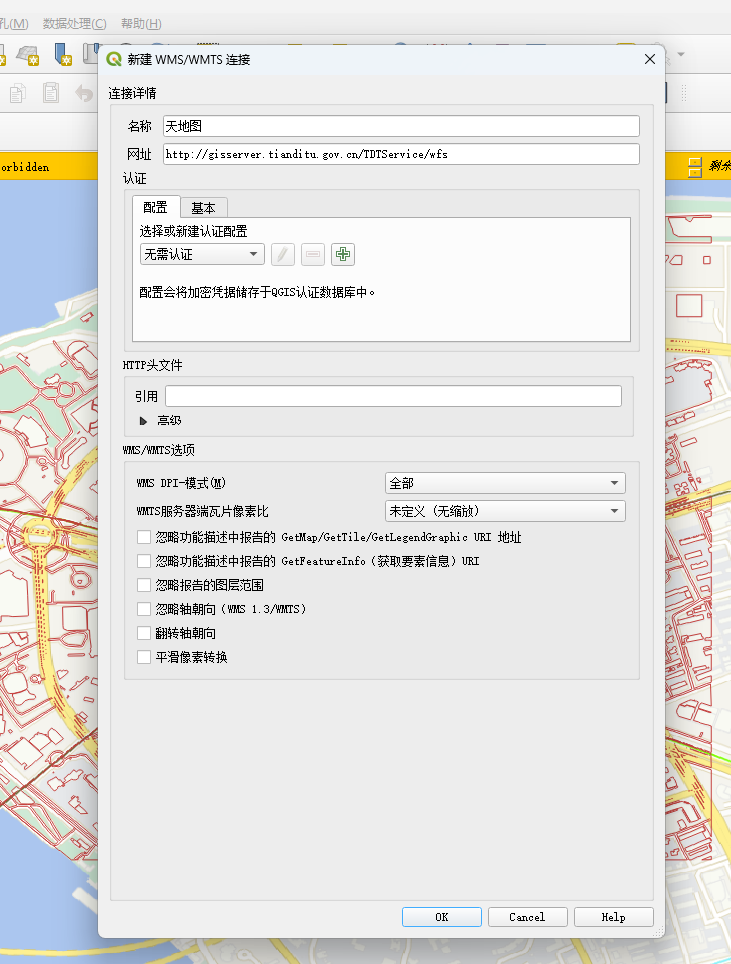Open the WMTS服务器端瓦片像素比 dropdown
This screenshot has height=964, width=731.
point(505,511)
